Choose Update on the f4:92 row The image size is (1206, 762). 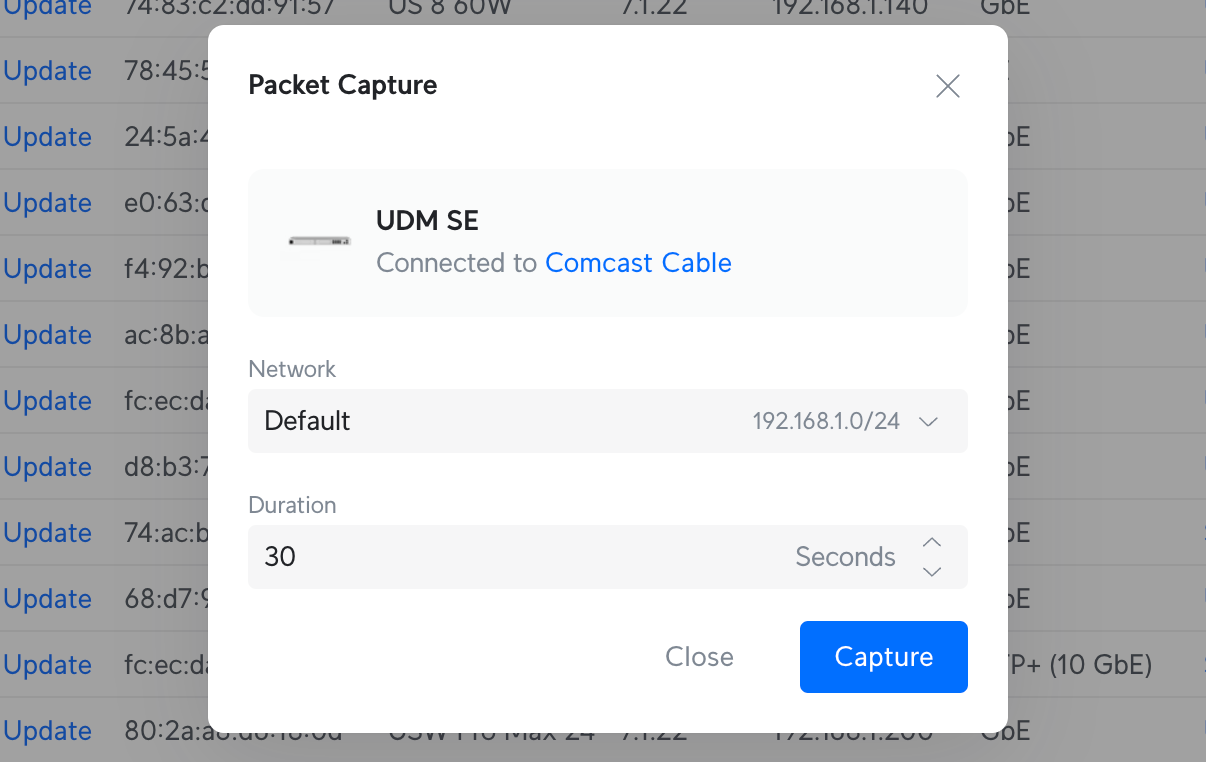click(x=48, y=269)
